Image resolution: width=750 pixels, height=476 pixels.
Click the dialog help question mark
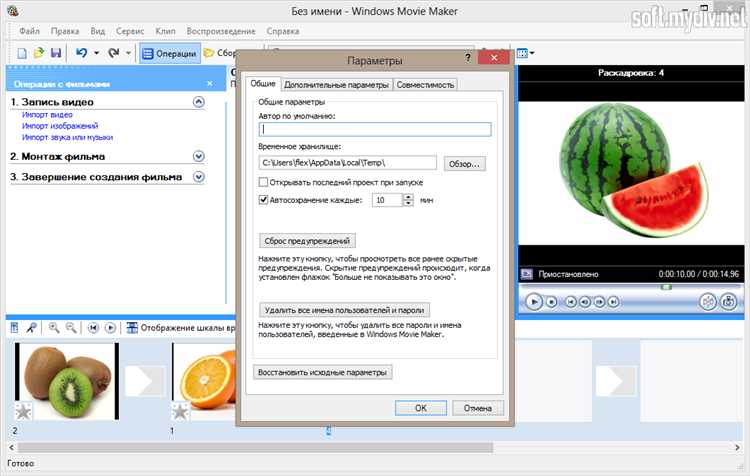[467, 58]
